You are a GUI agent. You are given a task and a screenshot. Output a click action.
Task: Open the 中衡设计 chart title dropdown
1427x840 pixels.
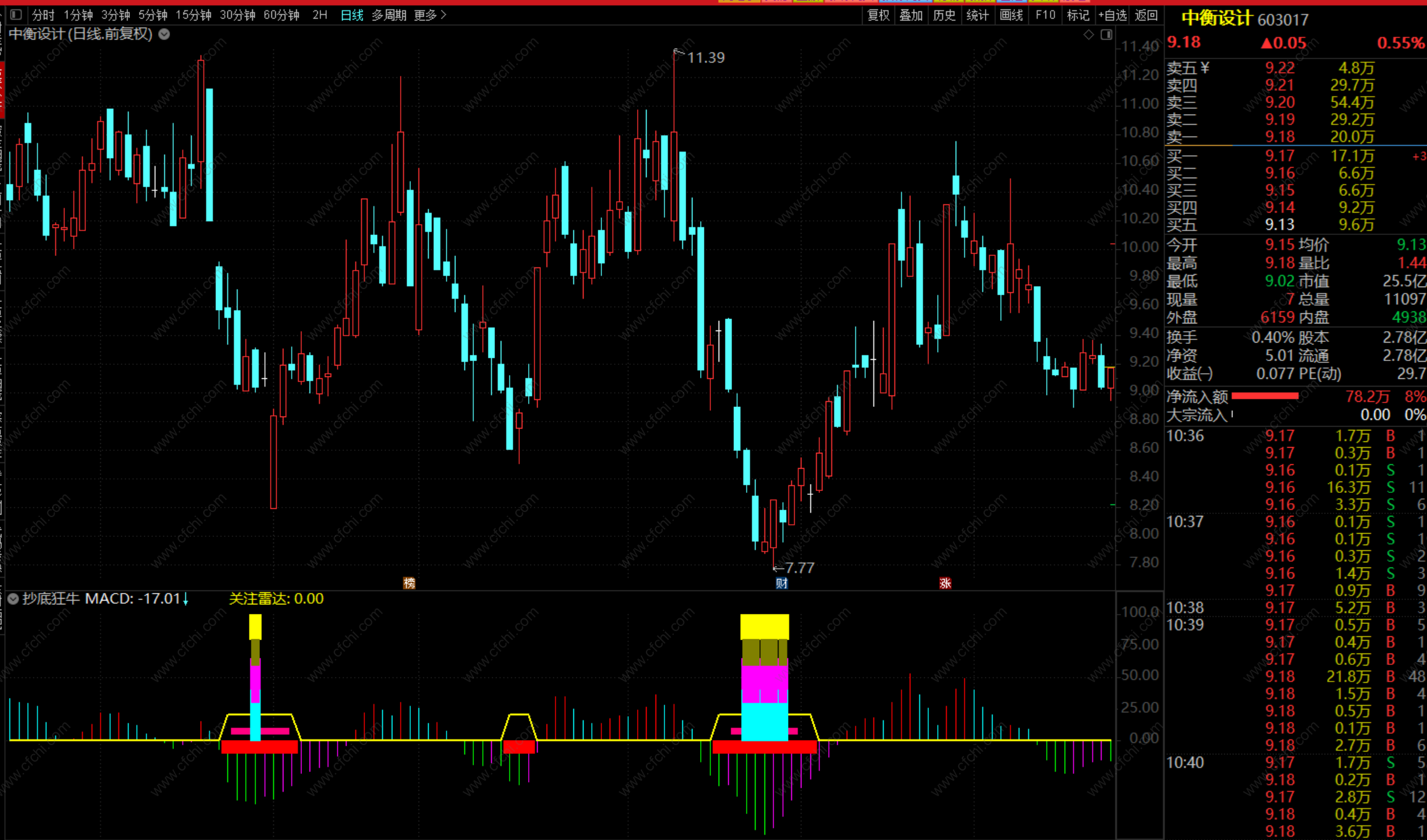164,34
